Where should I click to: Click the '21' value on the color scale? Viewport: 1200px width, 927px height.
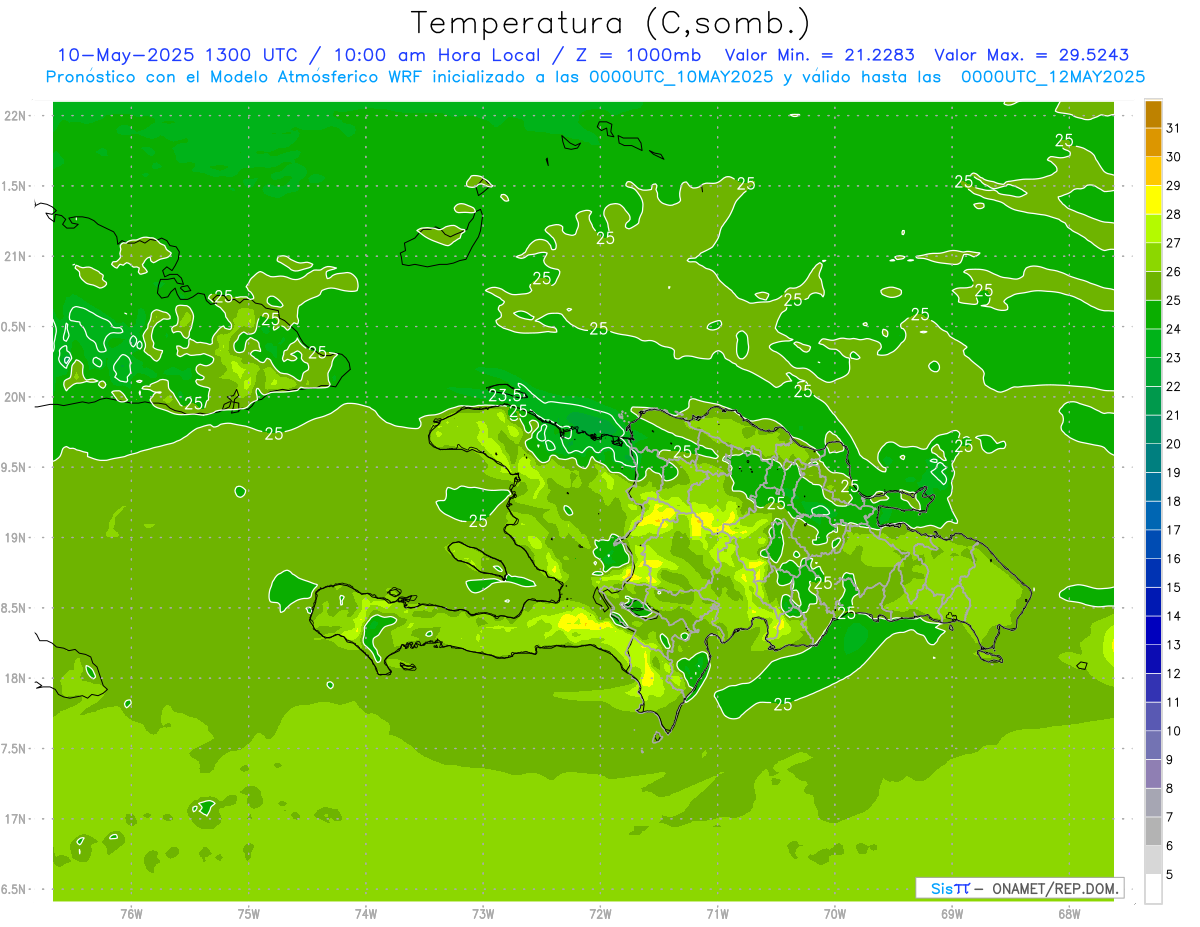1174,415
